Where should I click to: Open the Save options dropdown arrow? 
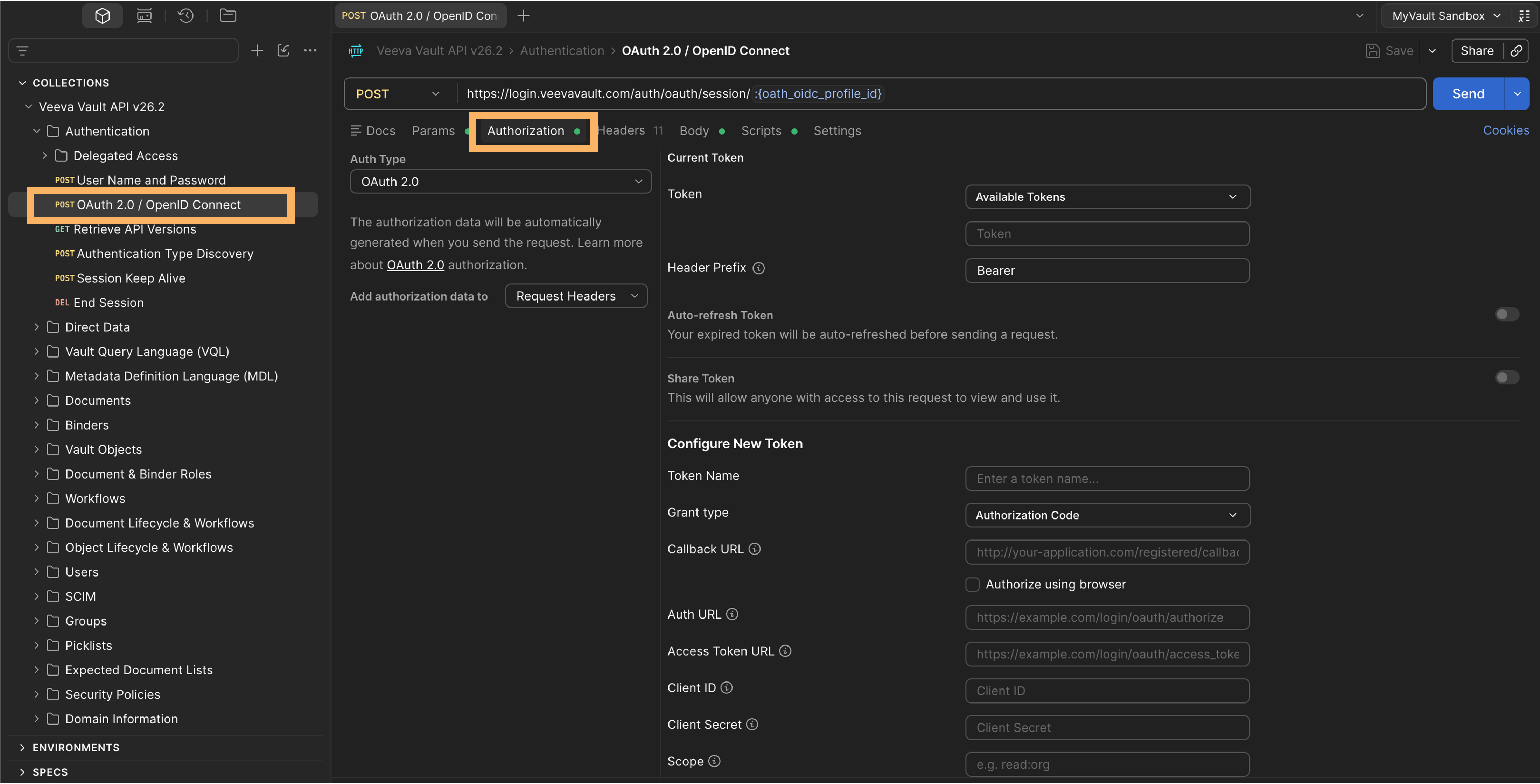click(x=1433, y=51)
